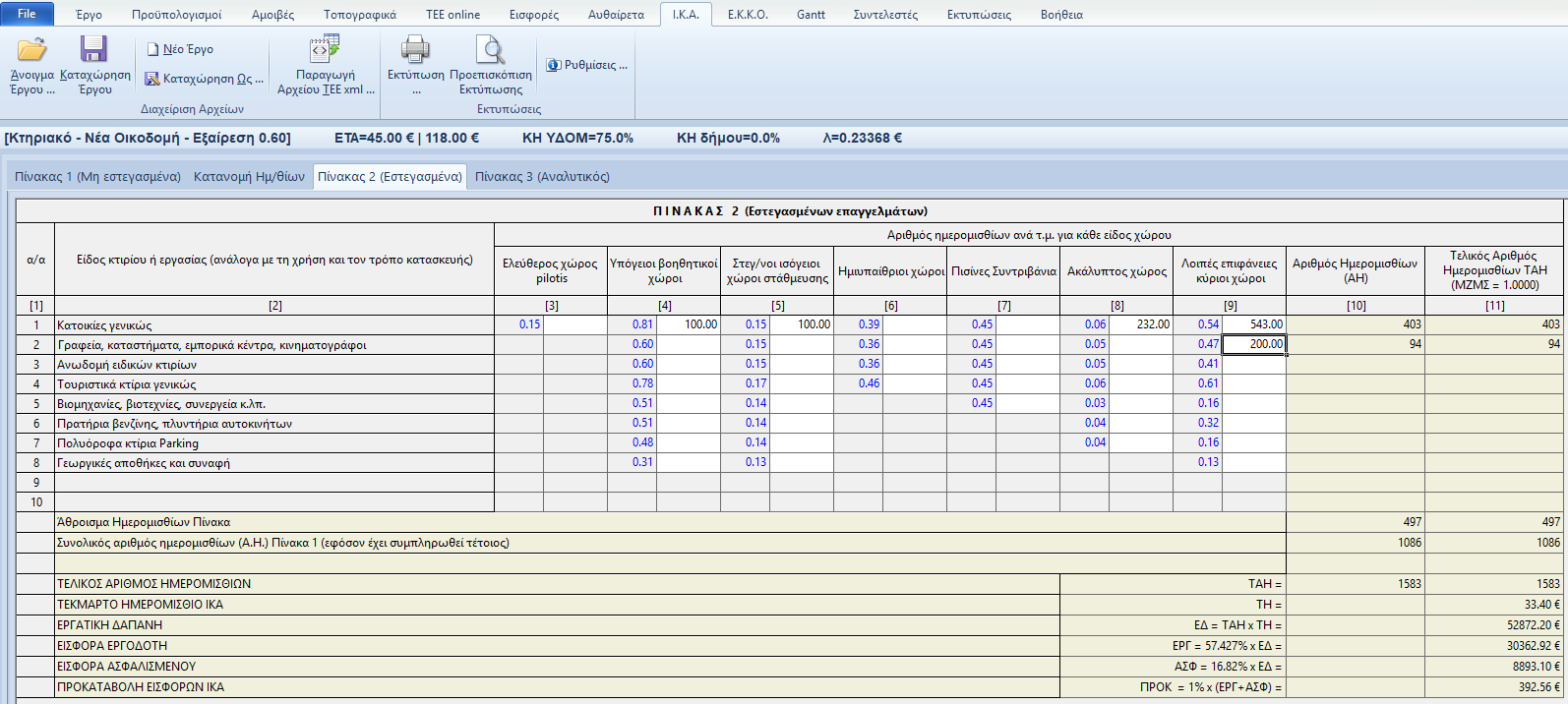This screenshot has width=1568, height=704.
Task: Switch to Πίνακας 1 (Μη εστεγασμένα) tab
Action: coord(97,177)
